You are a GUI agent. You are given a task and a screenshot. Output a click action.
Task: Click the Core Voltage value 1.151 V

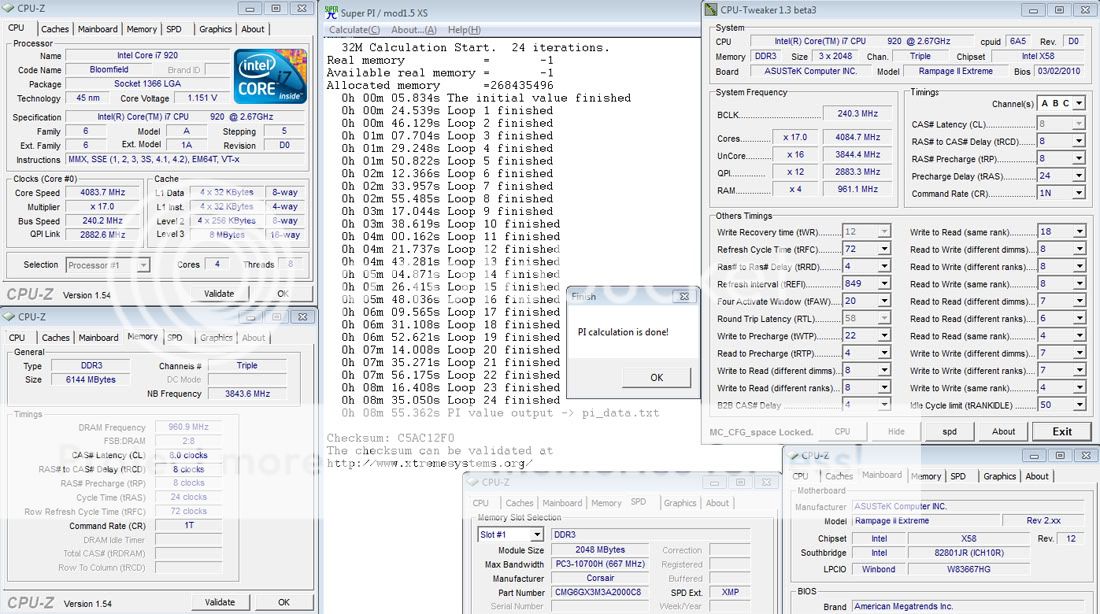coord(202,98)
